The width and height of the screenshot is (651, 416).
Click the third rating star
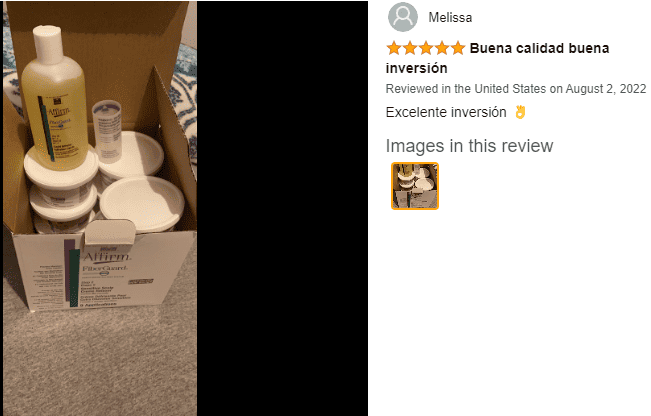426,48
